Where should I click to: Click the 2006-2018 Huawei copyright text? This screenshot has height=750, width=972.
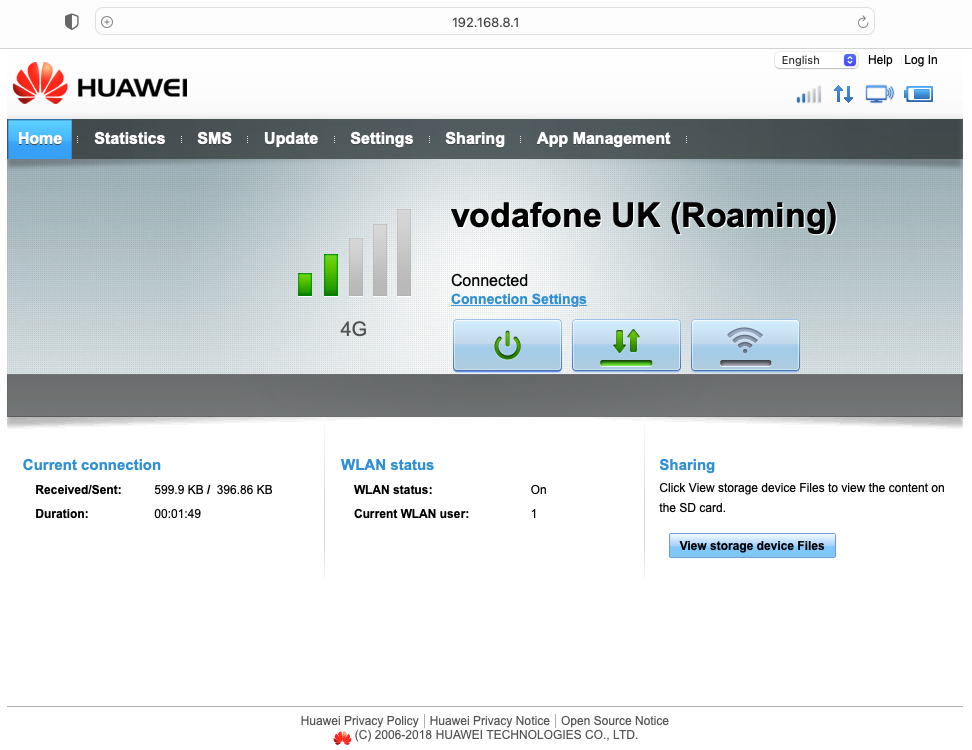tap(496, 735)
